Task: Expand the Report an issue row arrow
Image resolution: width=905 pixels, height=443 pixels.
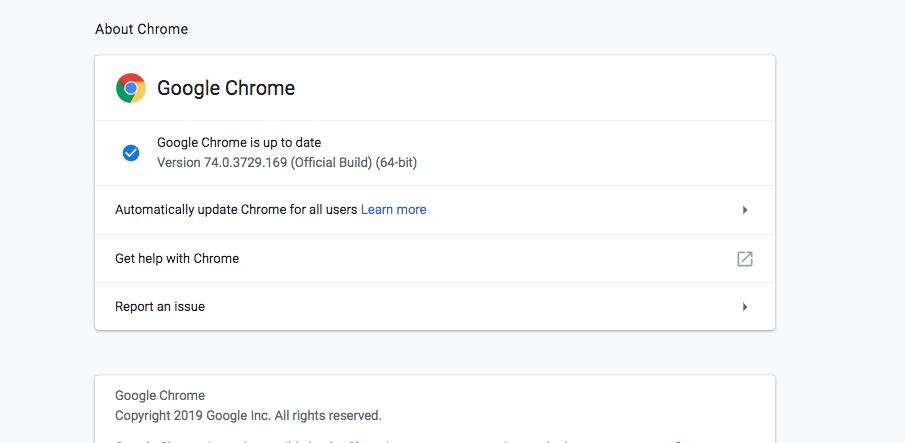Action: (x=745, y=307)
